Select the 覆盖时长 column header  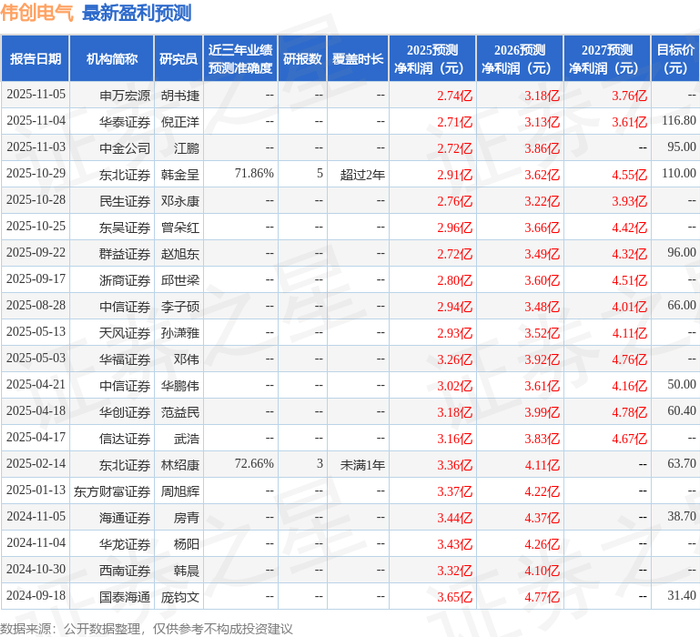pyautogui.click(x=358, y=58)
